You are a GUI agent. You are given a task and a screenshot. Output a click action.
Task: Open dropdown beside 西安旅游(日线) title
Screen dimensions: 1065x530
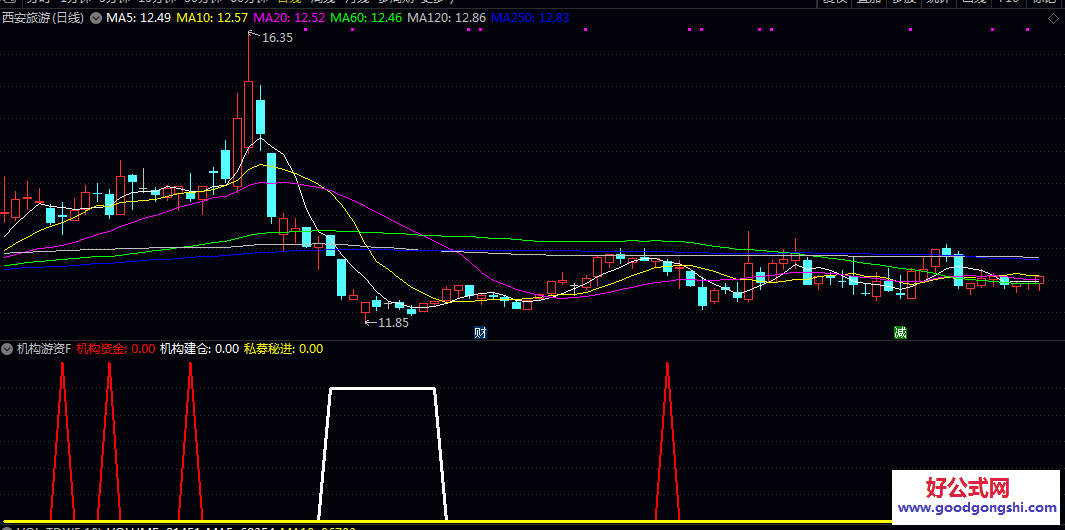96,18
